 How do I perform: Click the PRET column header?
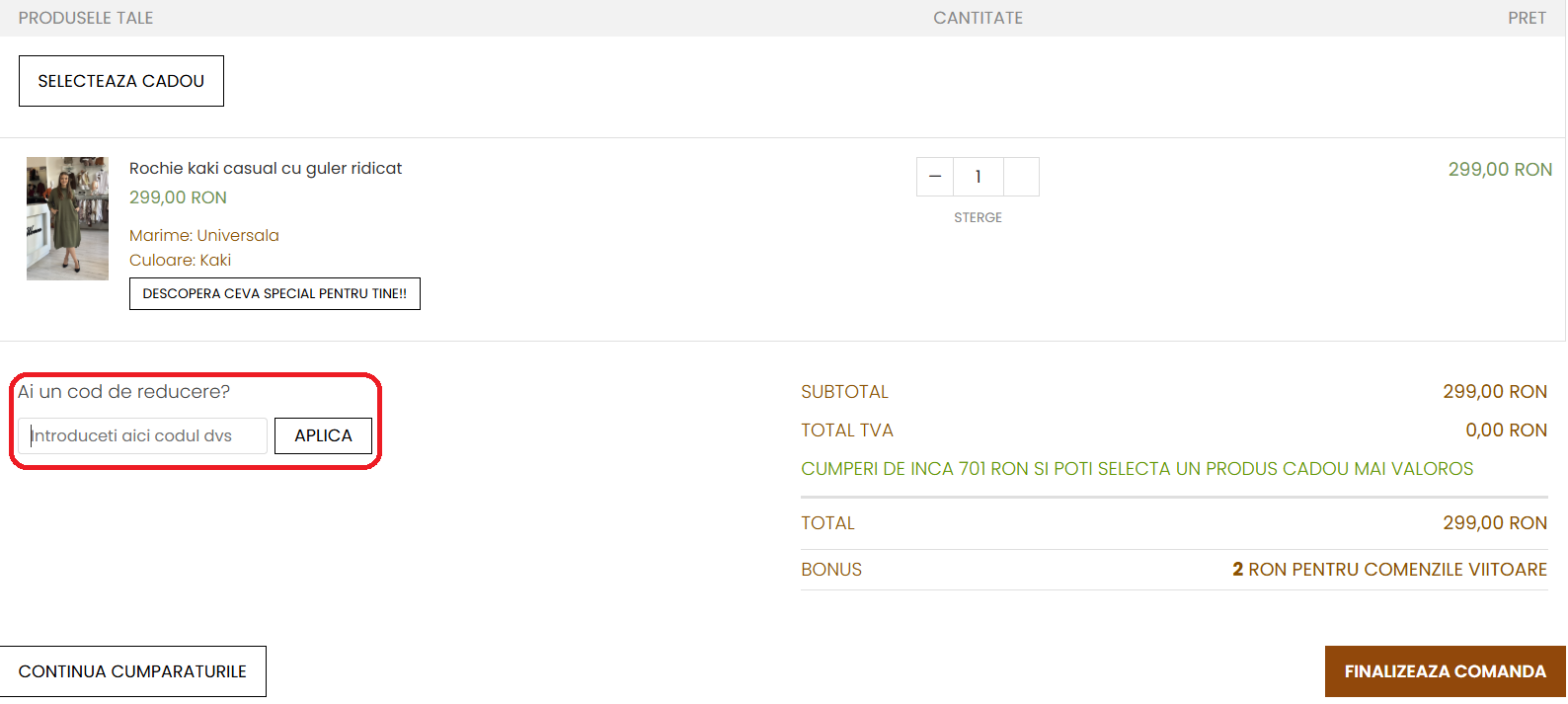(x=1526, y=18)
